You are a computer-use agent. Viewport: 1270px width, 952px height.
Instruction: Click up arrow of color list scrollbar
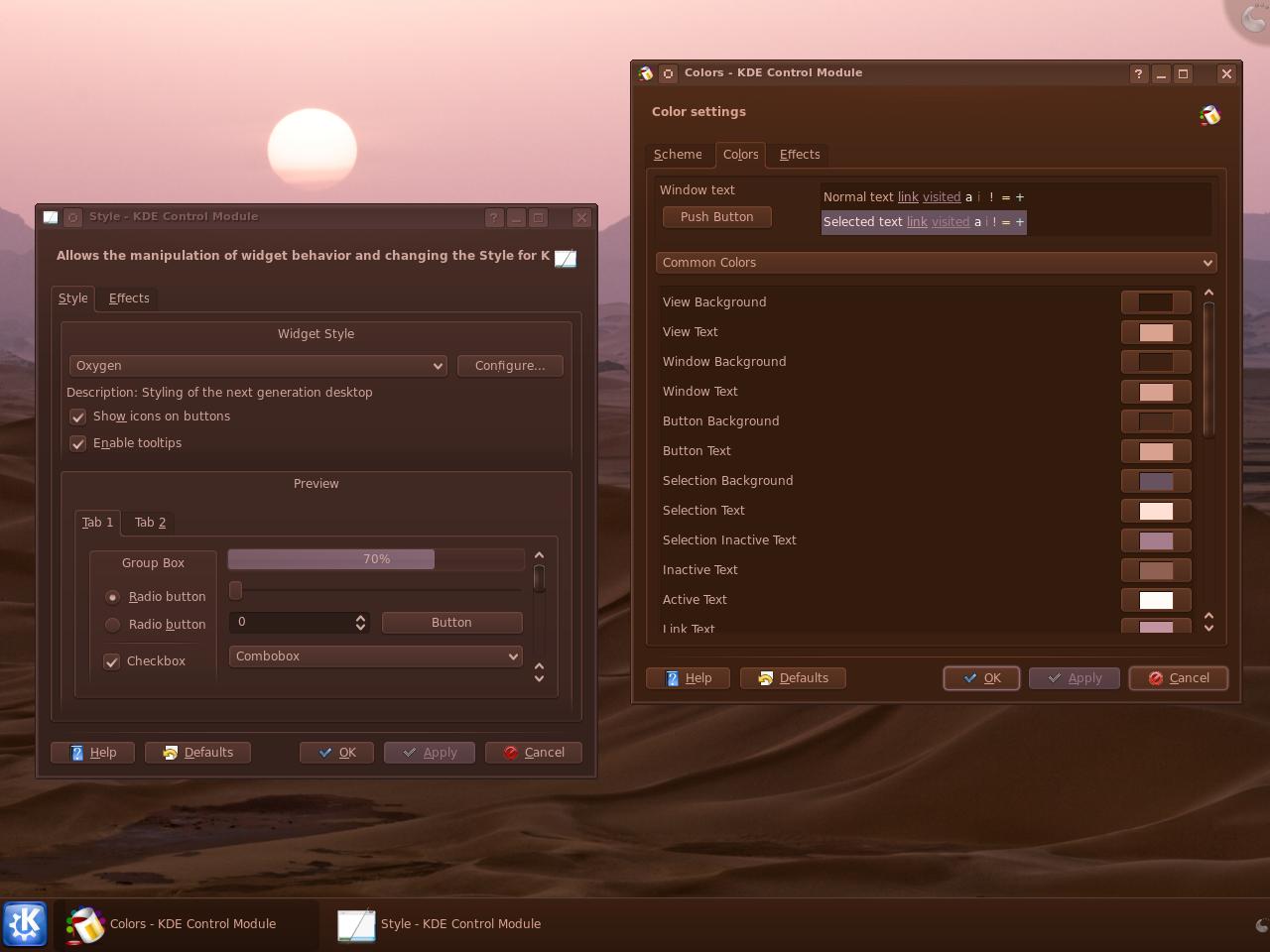click(1208, 293)
